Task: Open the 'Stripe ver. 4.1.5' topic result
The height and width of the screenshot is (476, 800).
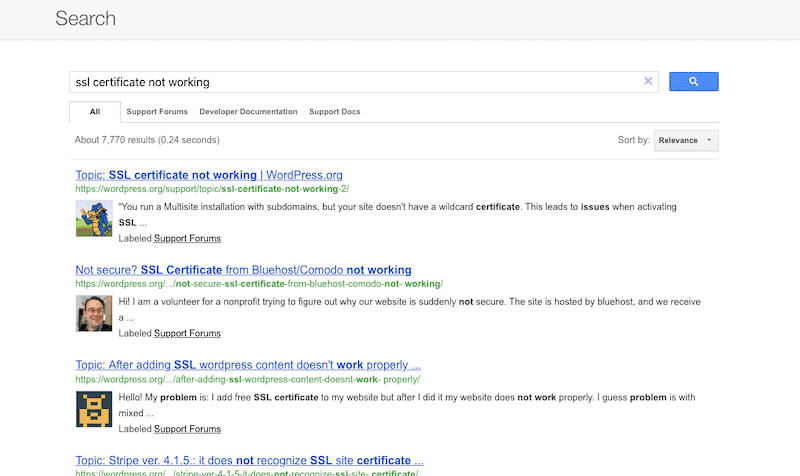Action: click(249, 460)
